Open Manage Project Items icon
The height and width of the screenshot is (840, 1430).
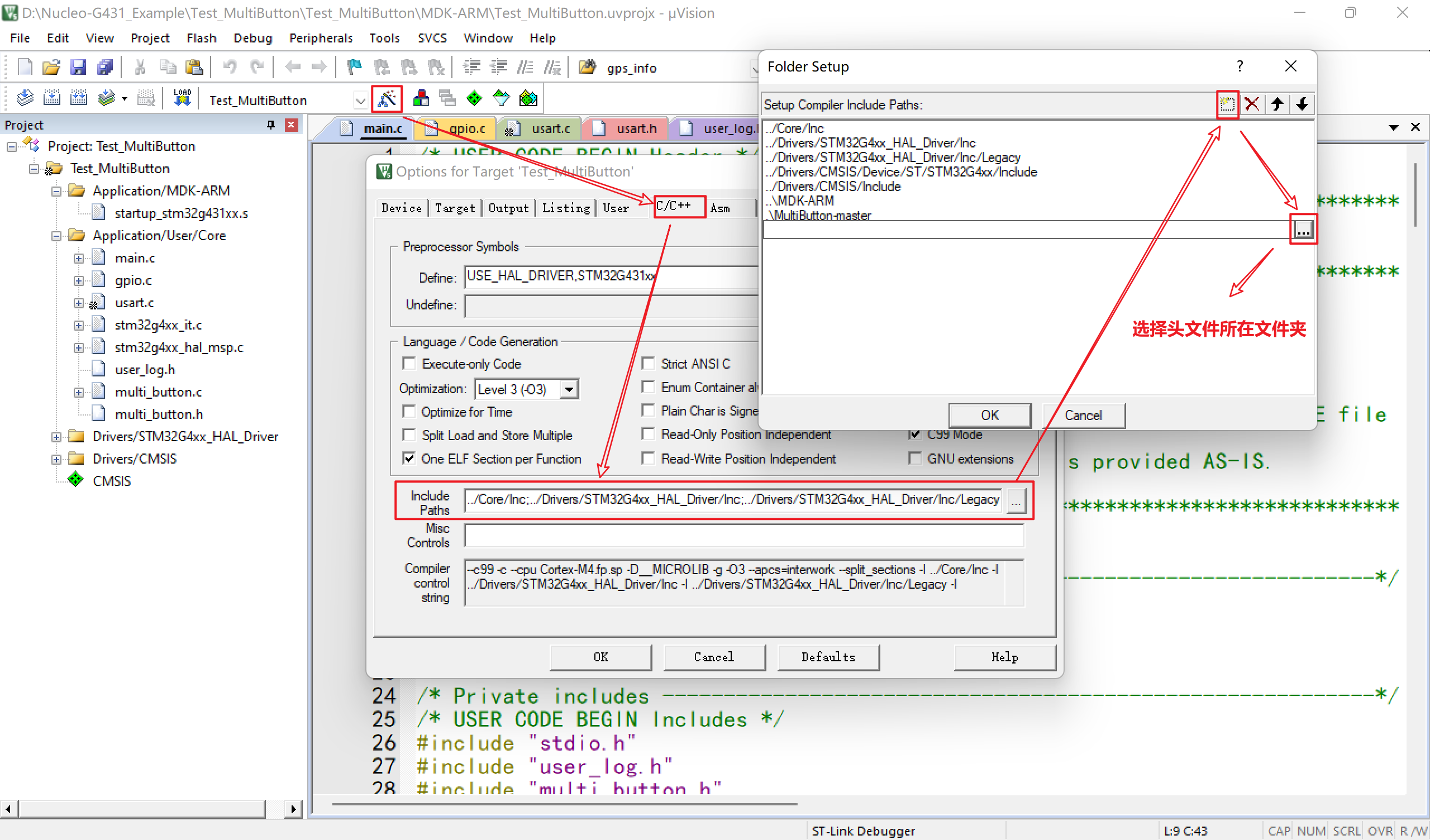pos(421,99)
